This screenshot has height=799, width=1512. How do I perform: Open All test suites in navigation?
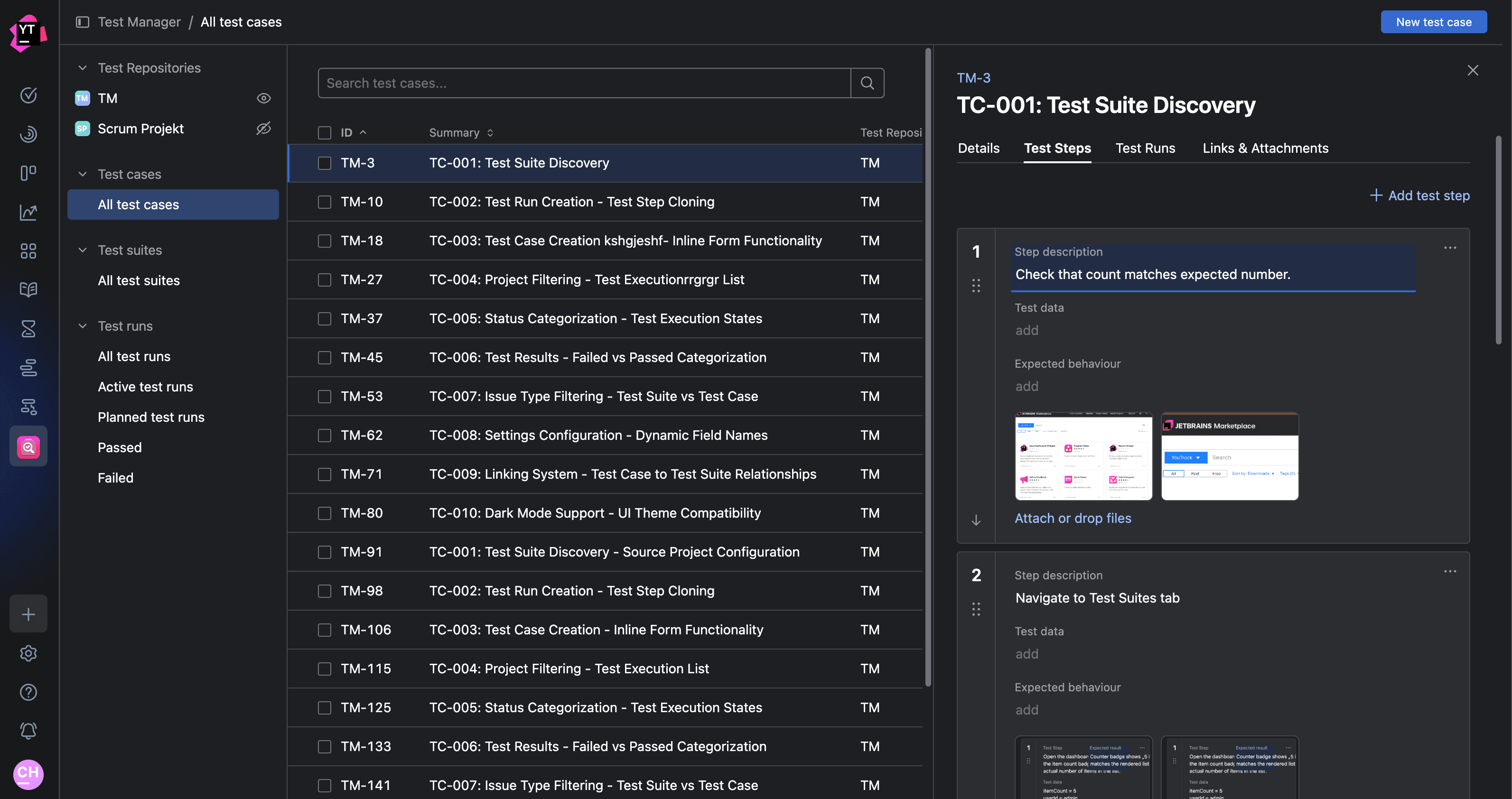(139, 280)
